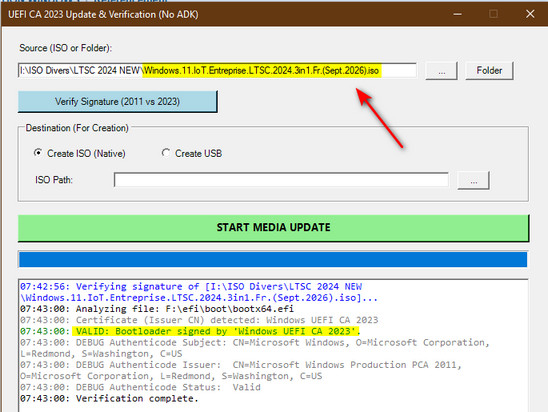Click log line '07:42:56: Verifying signature of'
Screen dimensions: 548x412
coord(199,292)
